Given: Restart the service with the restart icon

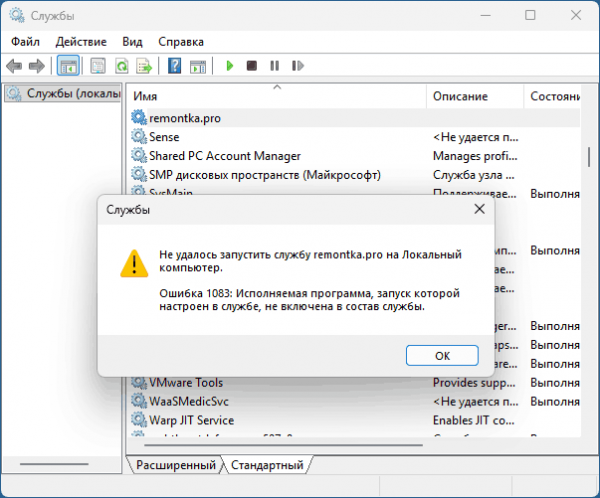Looking at the screenshot, I should pos(297,66).
